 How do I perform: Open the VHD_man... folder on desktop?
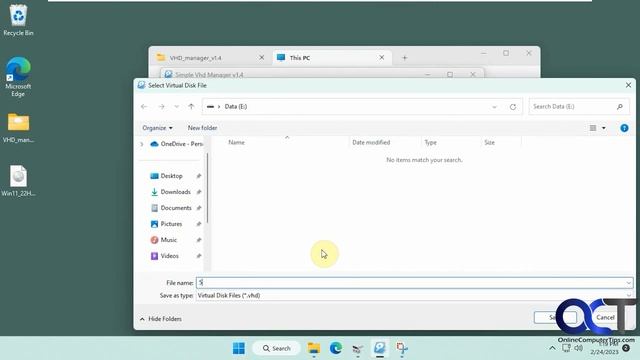click(18, 128)
